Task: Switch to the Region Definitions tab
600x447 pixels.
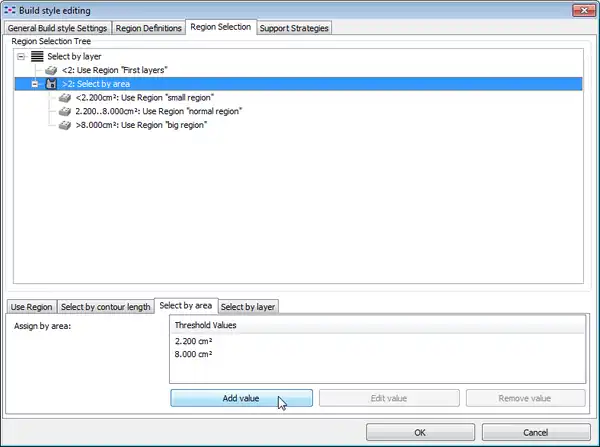Action: [148, 28]
